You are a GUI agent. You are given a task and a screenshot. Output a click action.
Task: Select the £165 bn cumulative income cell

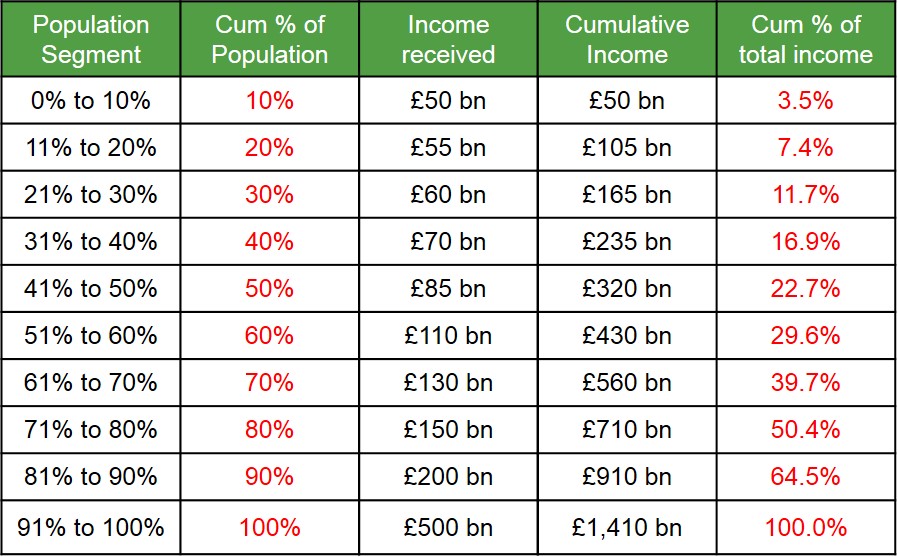[x=627, y=195]
